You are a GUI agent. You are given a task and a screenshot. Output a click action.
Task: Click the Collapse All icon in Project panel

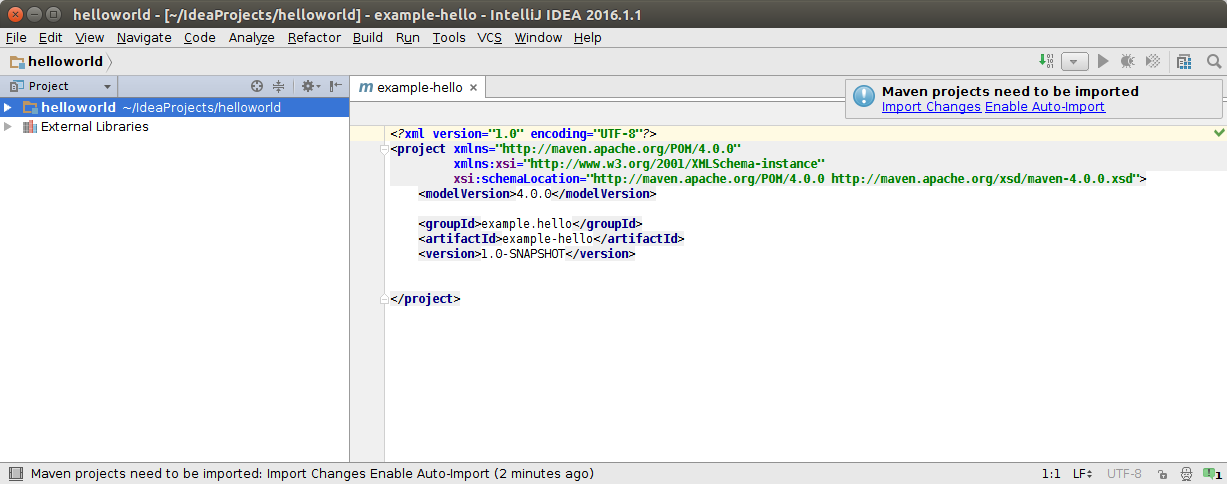pyautogui.click(x=279, y=87)
